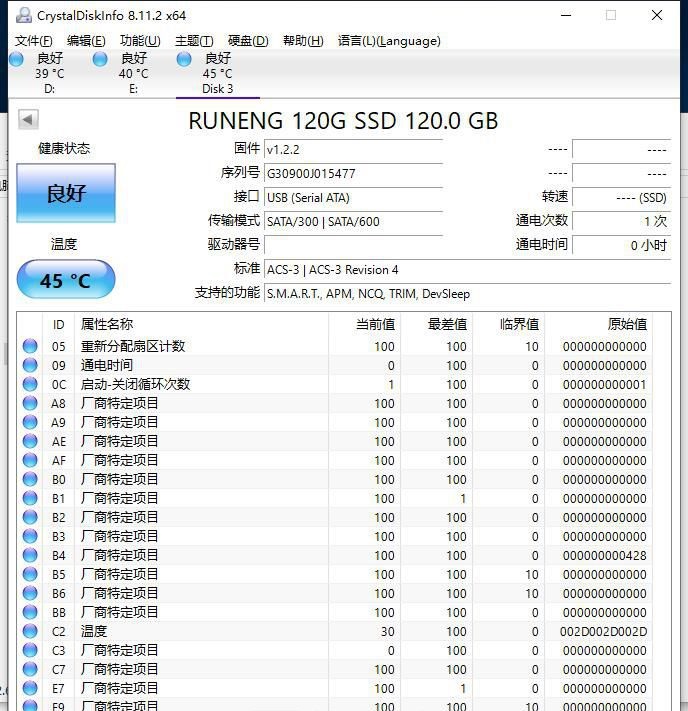This screenshot has height=711, width=688.
Task: Click the interface field USB (Serial ATA)
Action: [353, 197]
